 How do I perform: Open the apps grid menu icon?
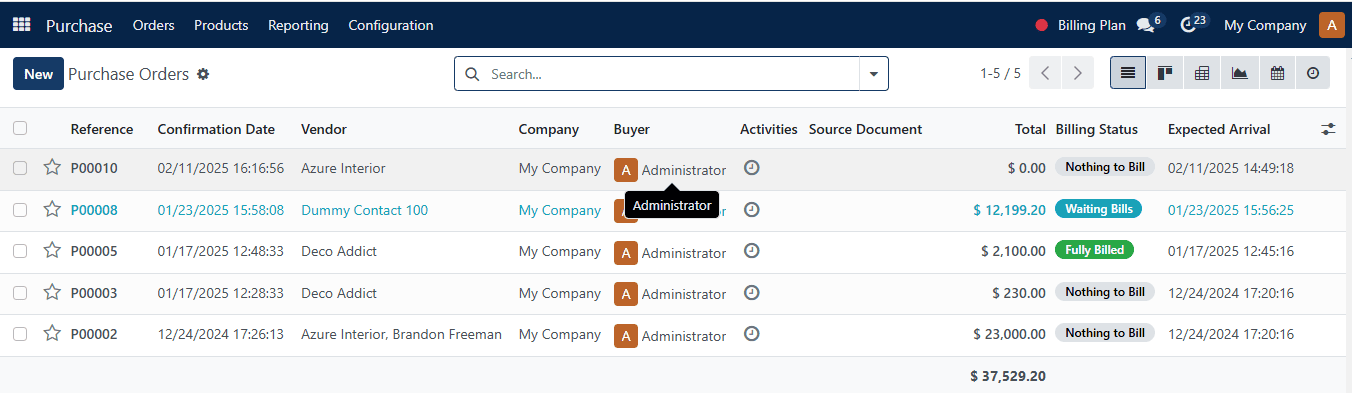(x=21, y=25)
